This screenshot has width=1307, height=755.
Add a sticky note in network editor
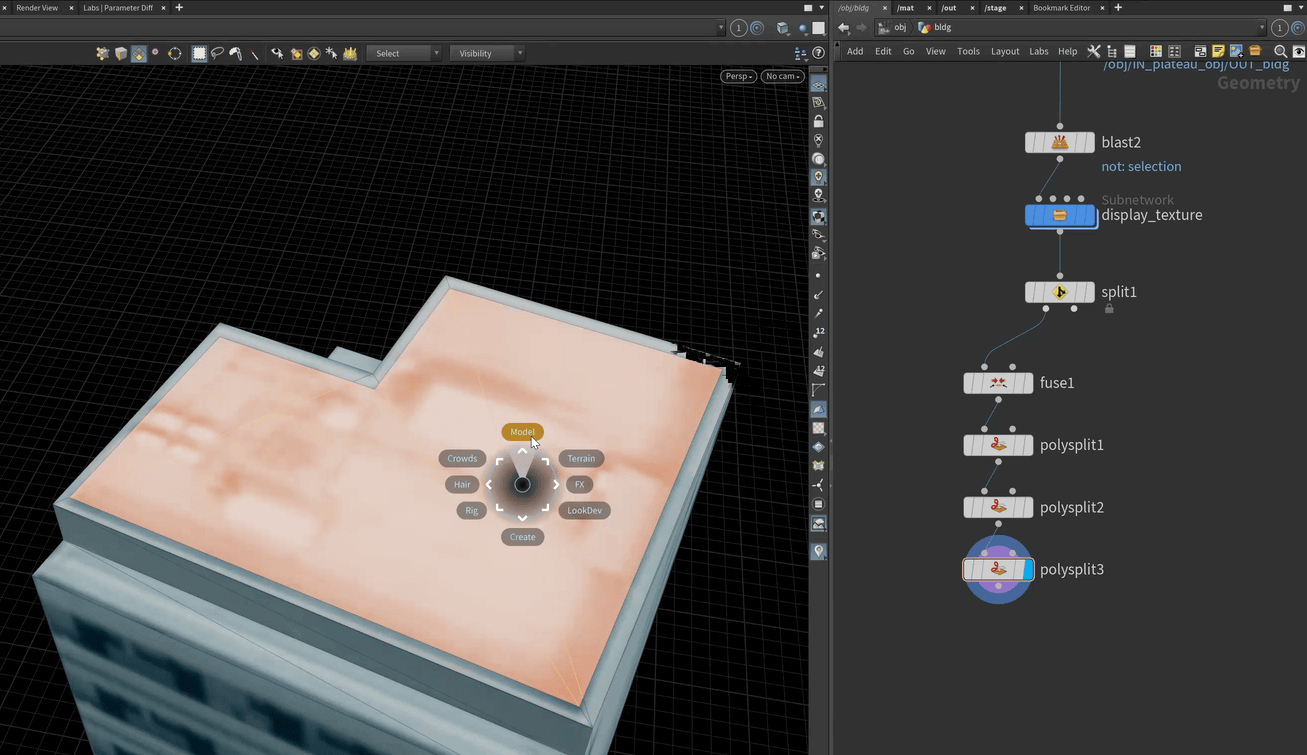point(1218,51)
